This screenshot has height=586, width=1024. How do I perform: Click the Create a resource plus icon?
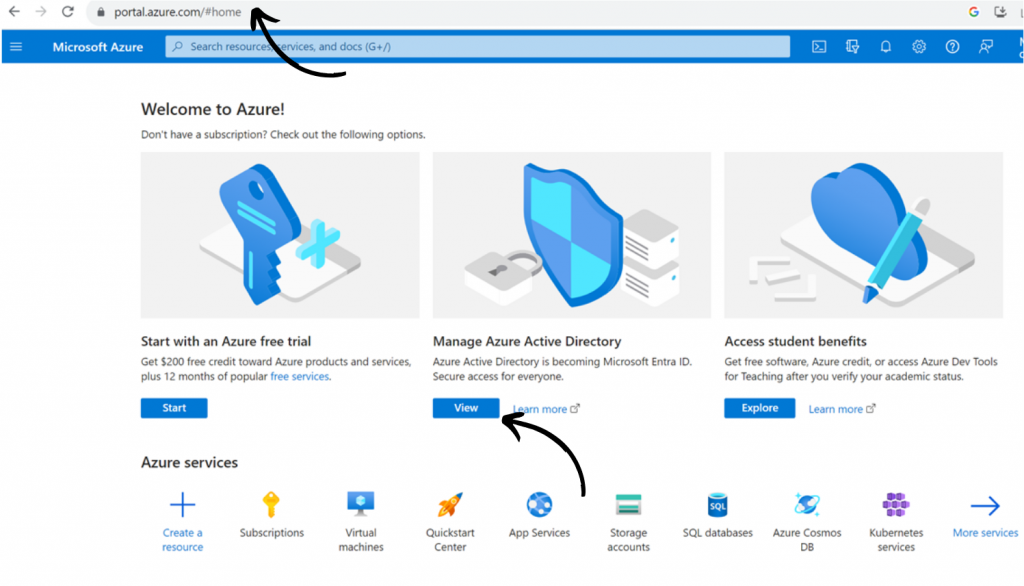point(182,505)
